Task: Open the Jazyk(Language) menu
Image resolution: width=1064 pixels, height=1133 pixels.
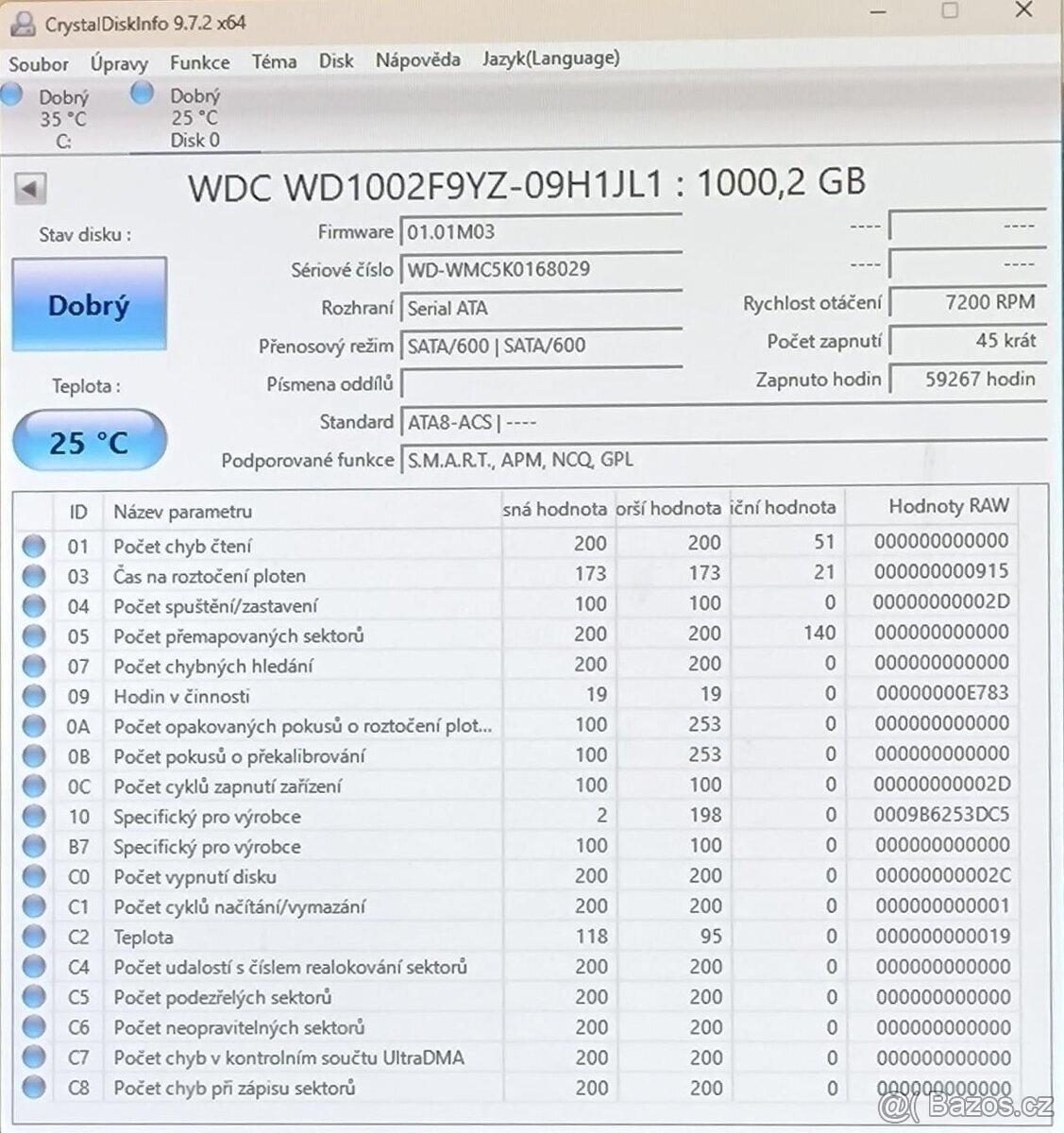Action: (x=551, y=59)
